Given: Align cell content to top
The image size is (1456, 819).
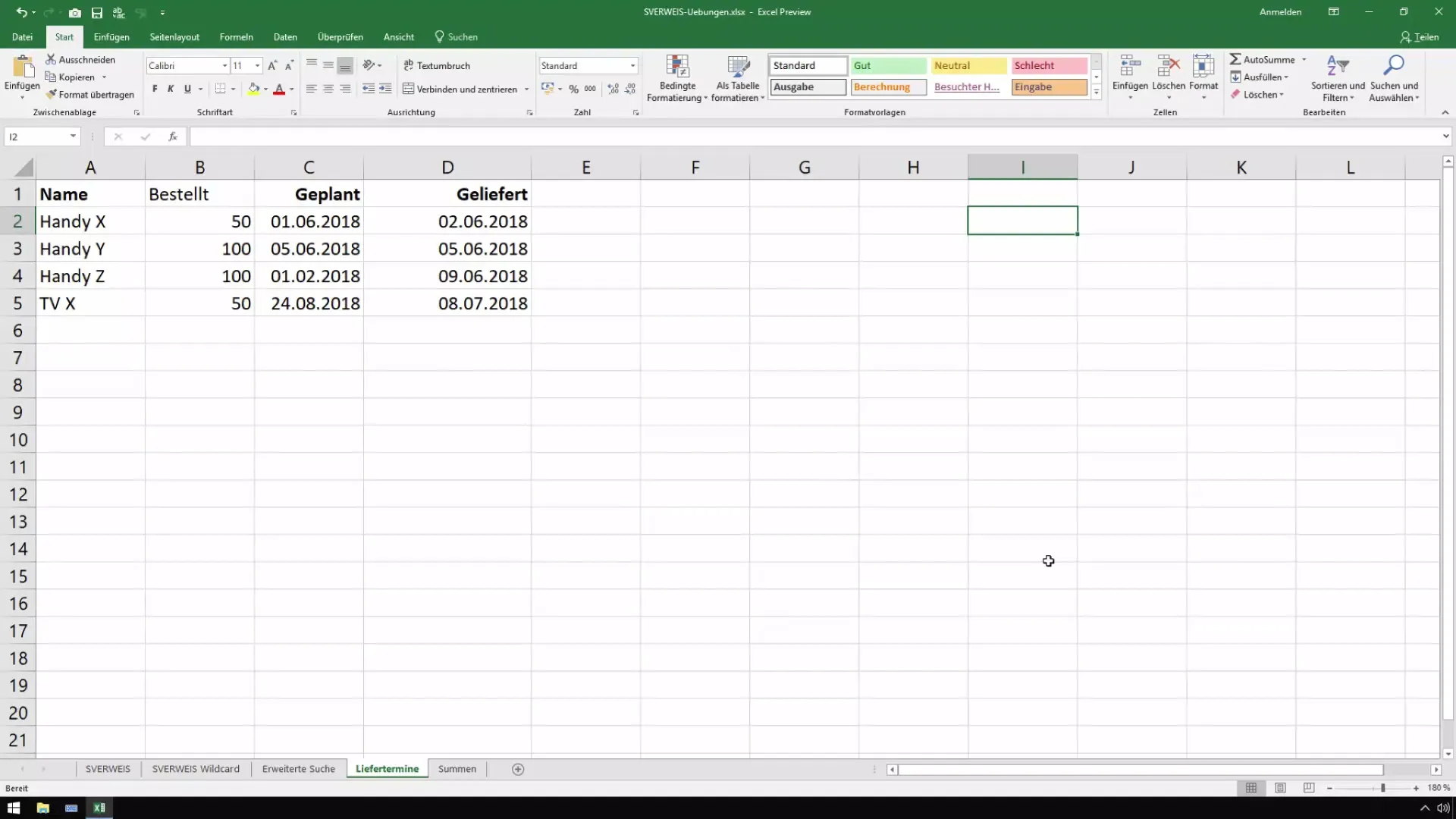Looking at the screenshot, I should point(311,65).
